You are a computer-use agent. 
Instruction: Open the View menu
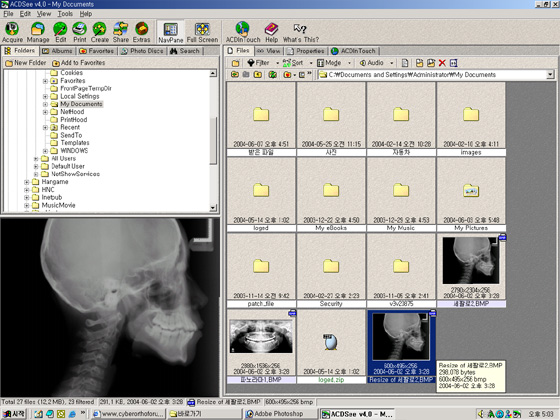tap(44, 14)
